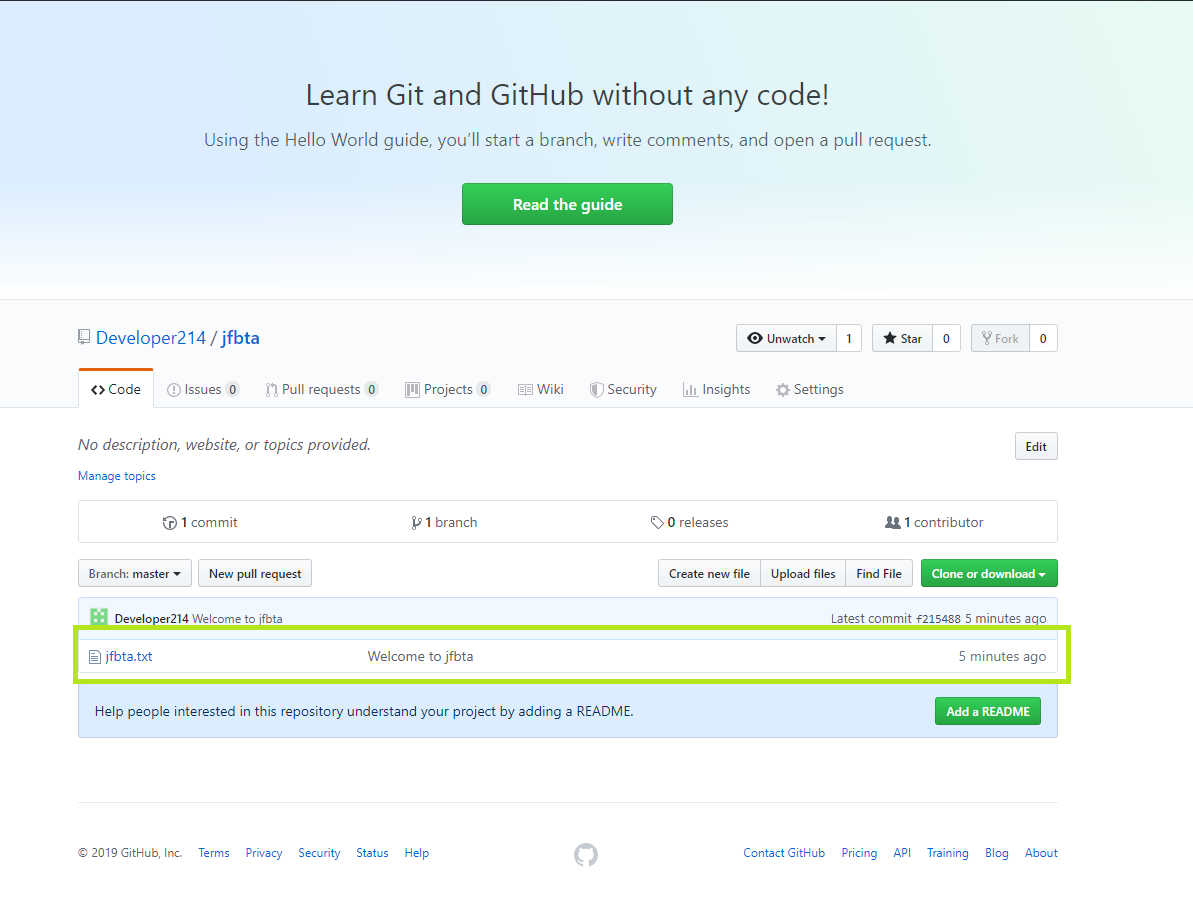The image size is (1193, 901).
Task: Click the Code angle brackets icon
Action: (97, 390)
